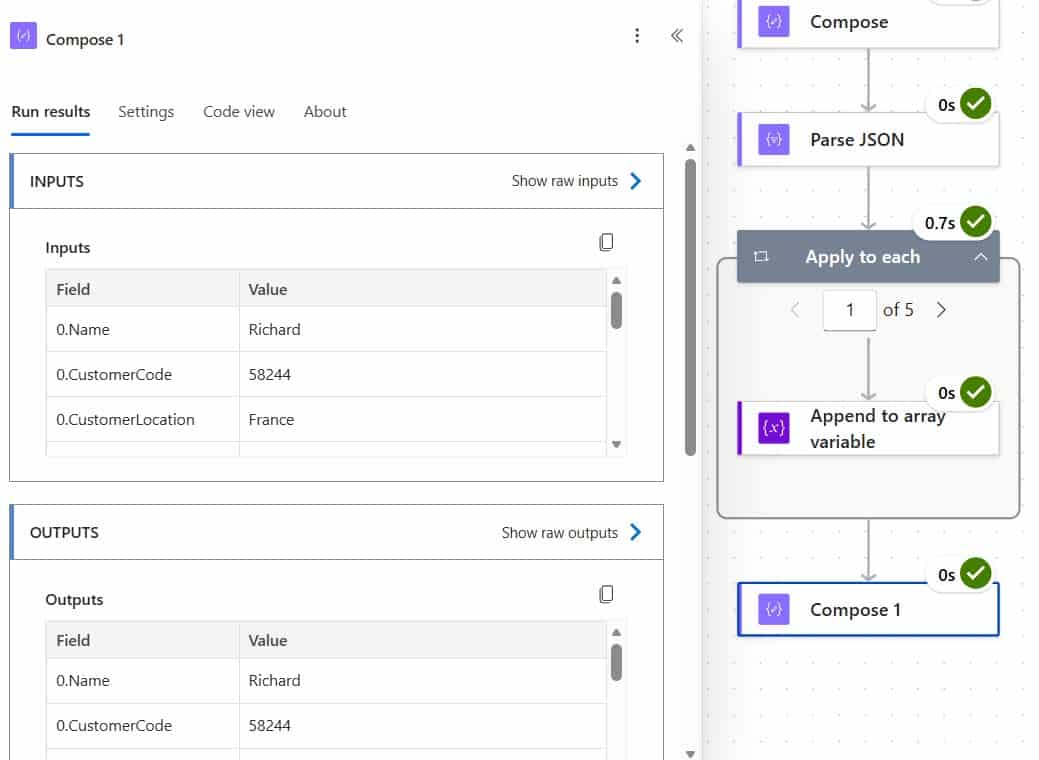
Task: Click 0.Name field in Inputs table
Action: pos(83,329)
